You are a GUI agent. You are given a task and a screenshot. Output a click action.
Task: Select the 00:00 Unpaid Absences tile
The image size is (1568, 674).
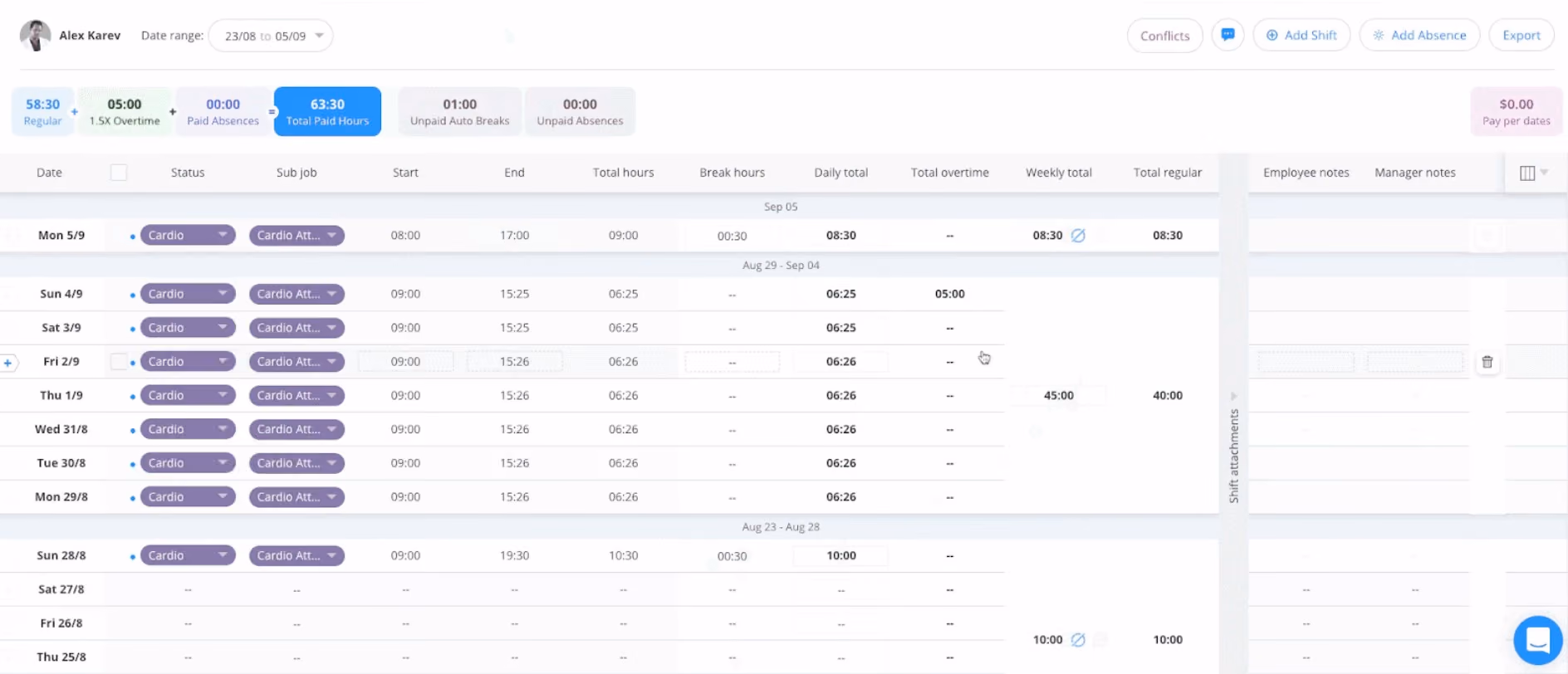(580, 111)
